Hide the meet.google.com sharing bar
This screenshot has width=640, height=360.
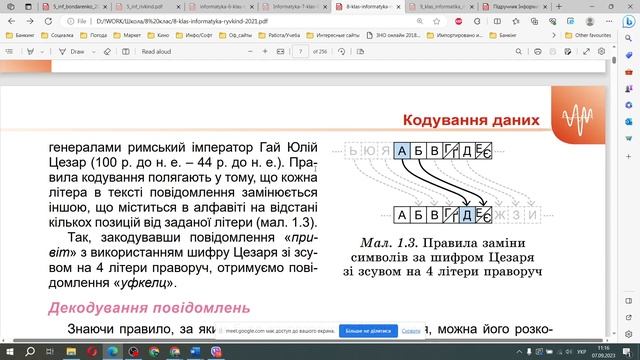[411, 331]
